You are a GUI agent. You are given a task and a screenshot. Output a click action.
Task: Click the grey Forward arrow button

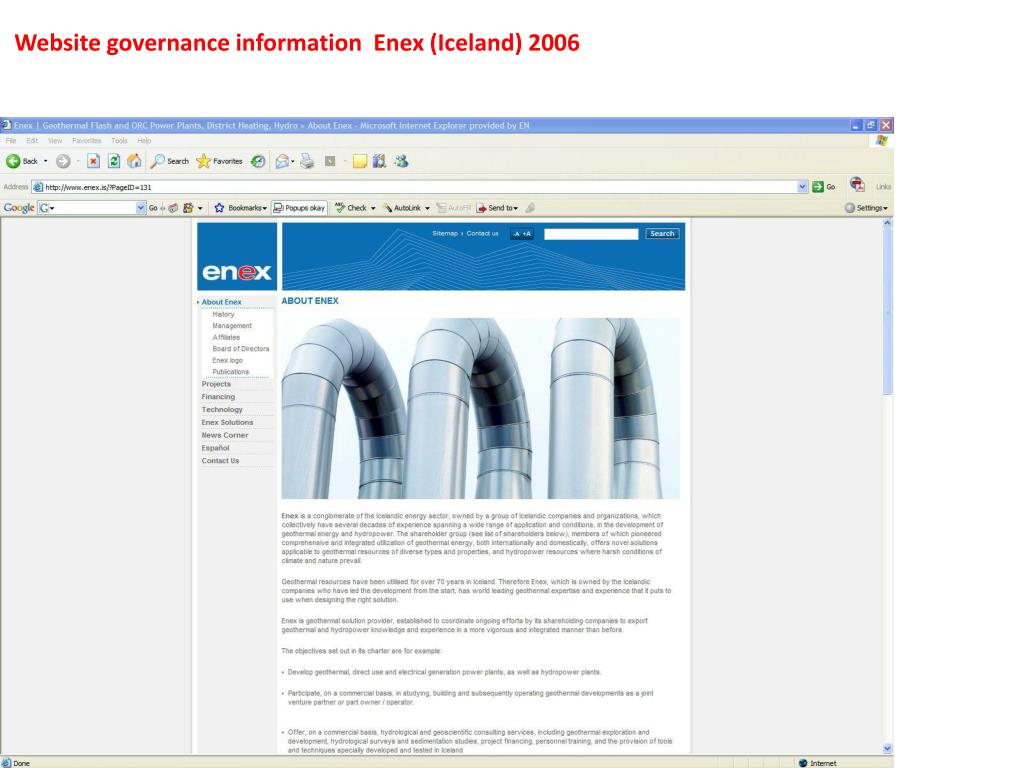pyautogui.click(x=63, y=161)
